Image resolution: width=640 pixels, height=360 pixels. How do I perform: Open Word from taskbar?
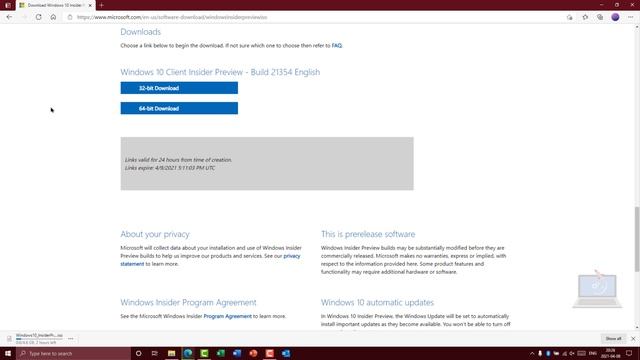click(x=237, y=353)
